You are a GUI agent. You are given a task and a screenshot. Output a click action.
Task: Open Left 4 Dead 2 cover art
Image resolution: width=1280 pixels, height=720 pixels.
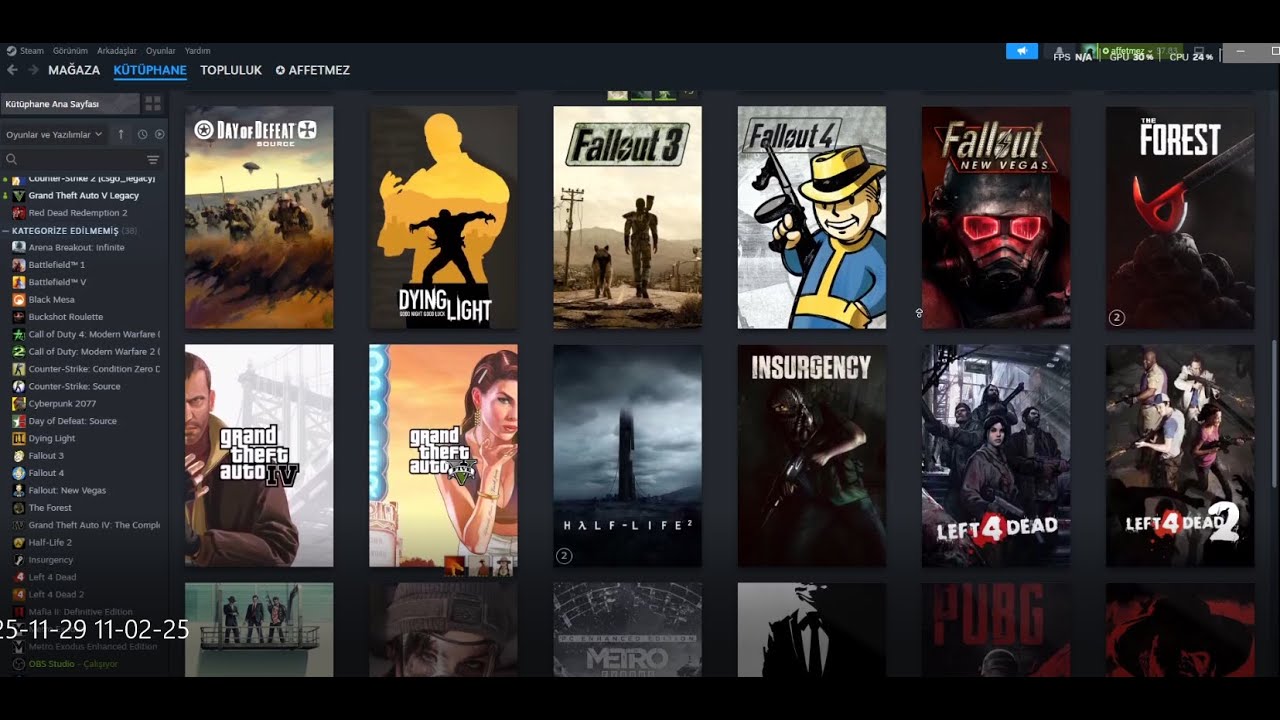pos(1179,456)
